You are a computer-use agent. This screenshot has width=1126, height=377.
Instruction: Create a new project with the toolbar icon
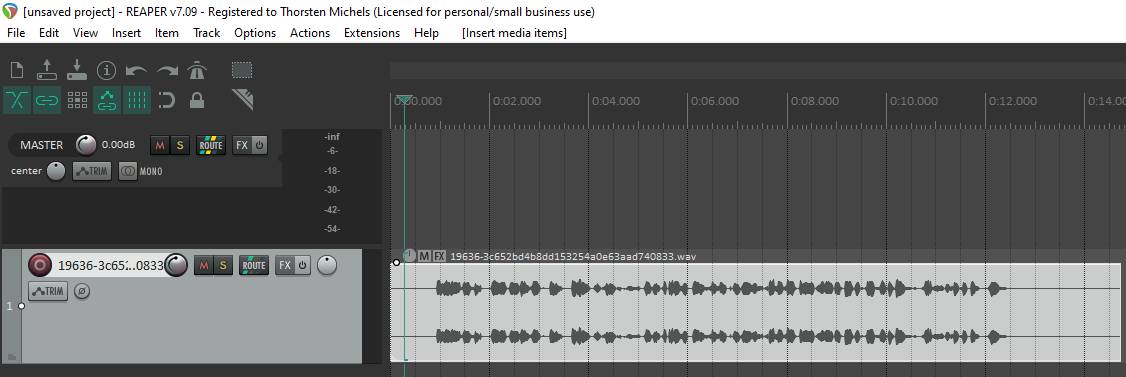(x=17, y=70)
